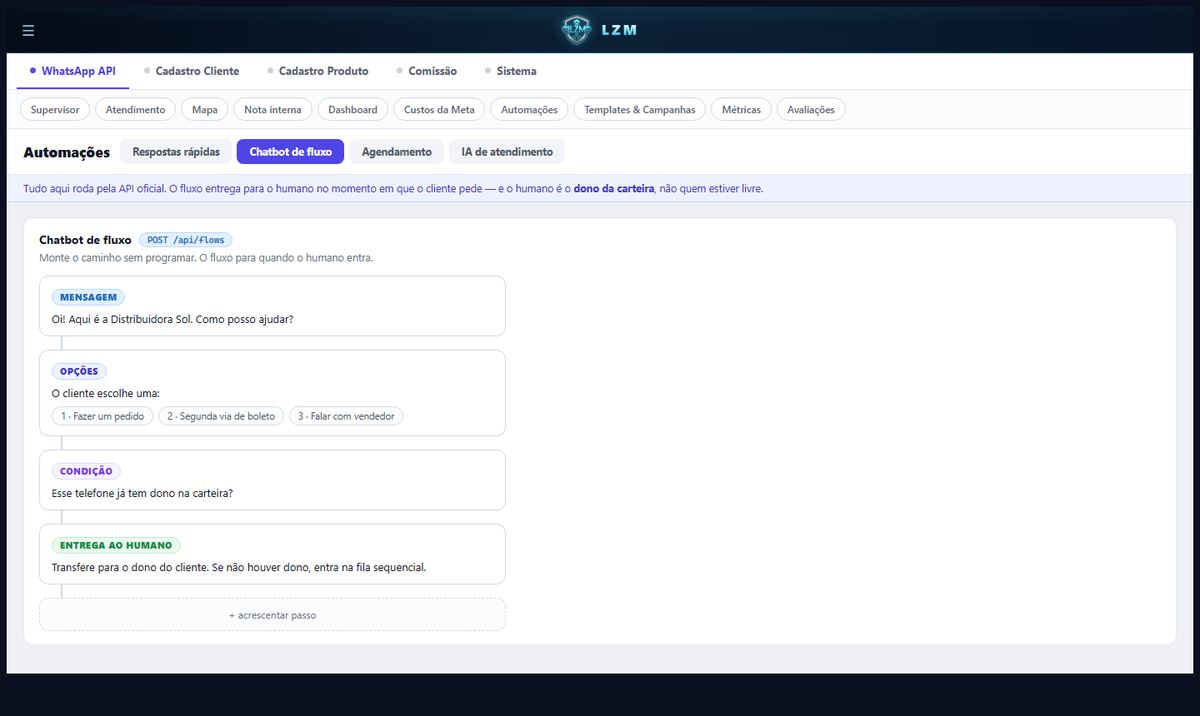Select the Nota interna pill
Image resolution: width=1200 pixels, height=716 pixels.
click(273, 109)
